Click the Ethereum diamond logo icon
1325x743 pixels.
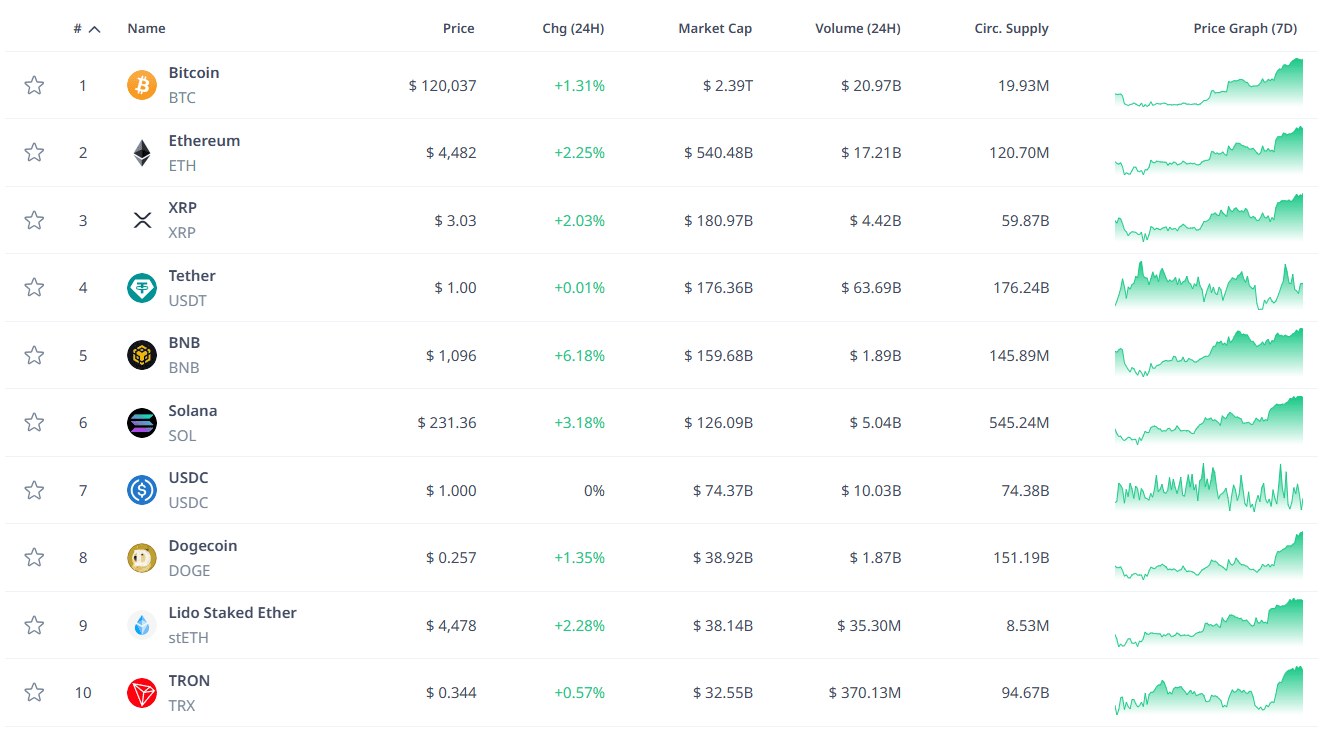point(142,153)
